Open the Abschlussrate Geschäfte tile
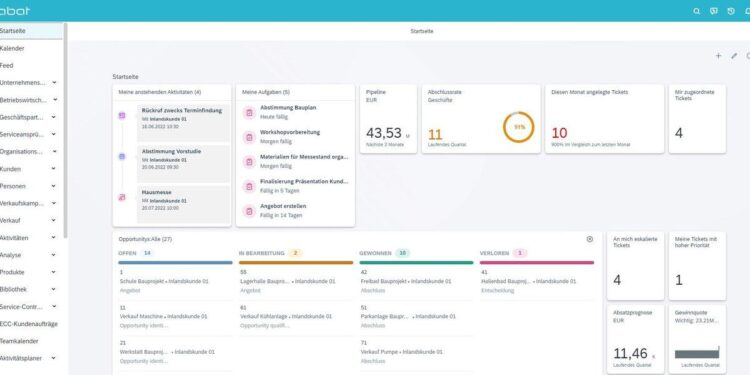The width and height of the screenshot is (750, 375). [x=481, y=119]
